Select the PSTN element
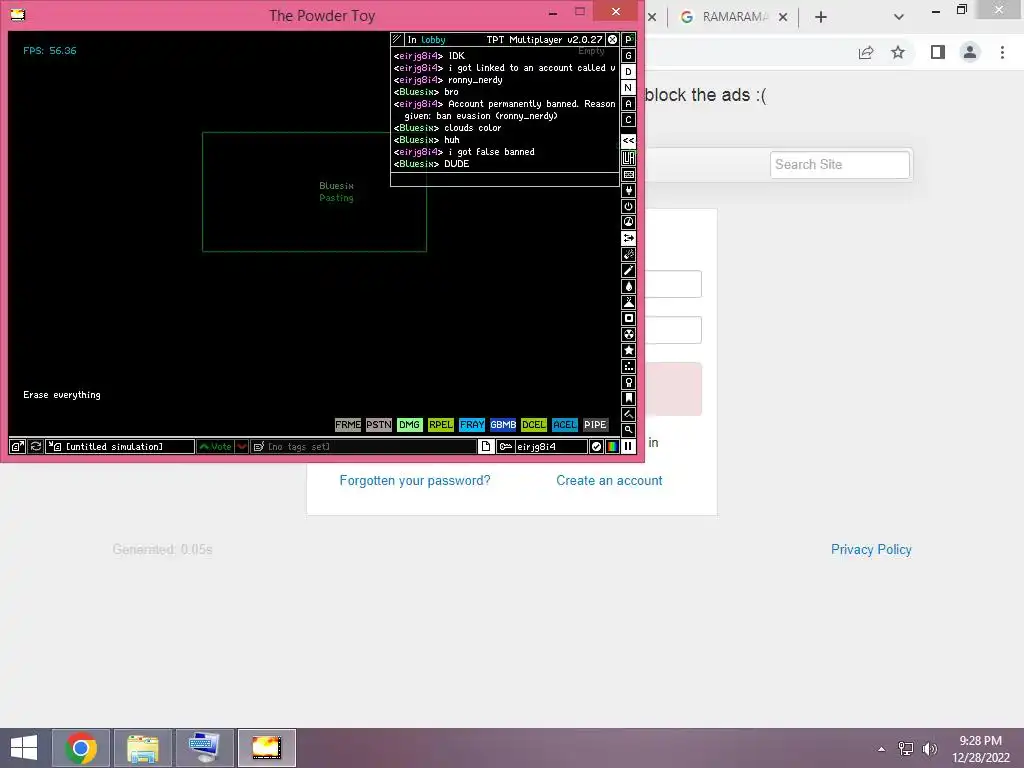This screenshot has height=768, width=1024. click(x=379, y=425)
